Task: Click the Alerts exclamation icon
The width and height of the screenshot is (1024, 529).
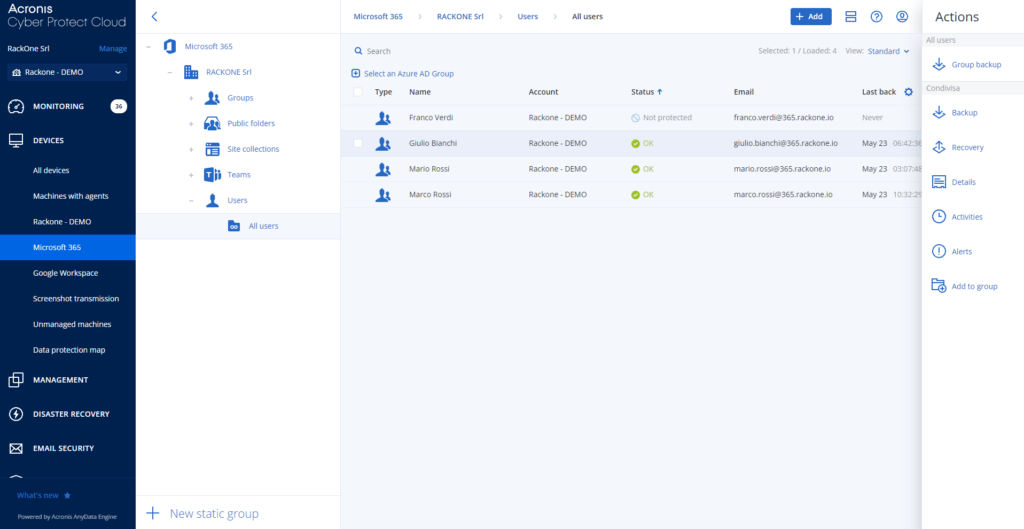Action: pos(938,251)
